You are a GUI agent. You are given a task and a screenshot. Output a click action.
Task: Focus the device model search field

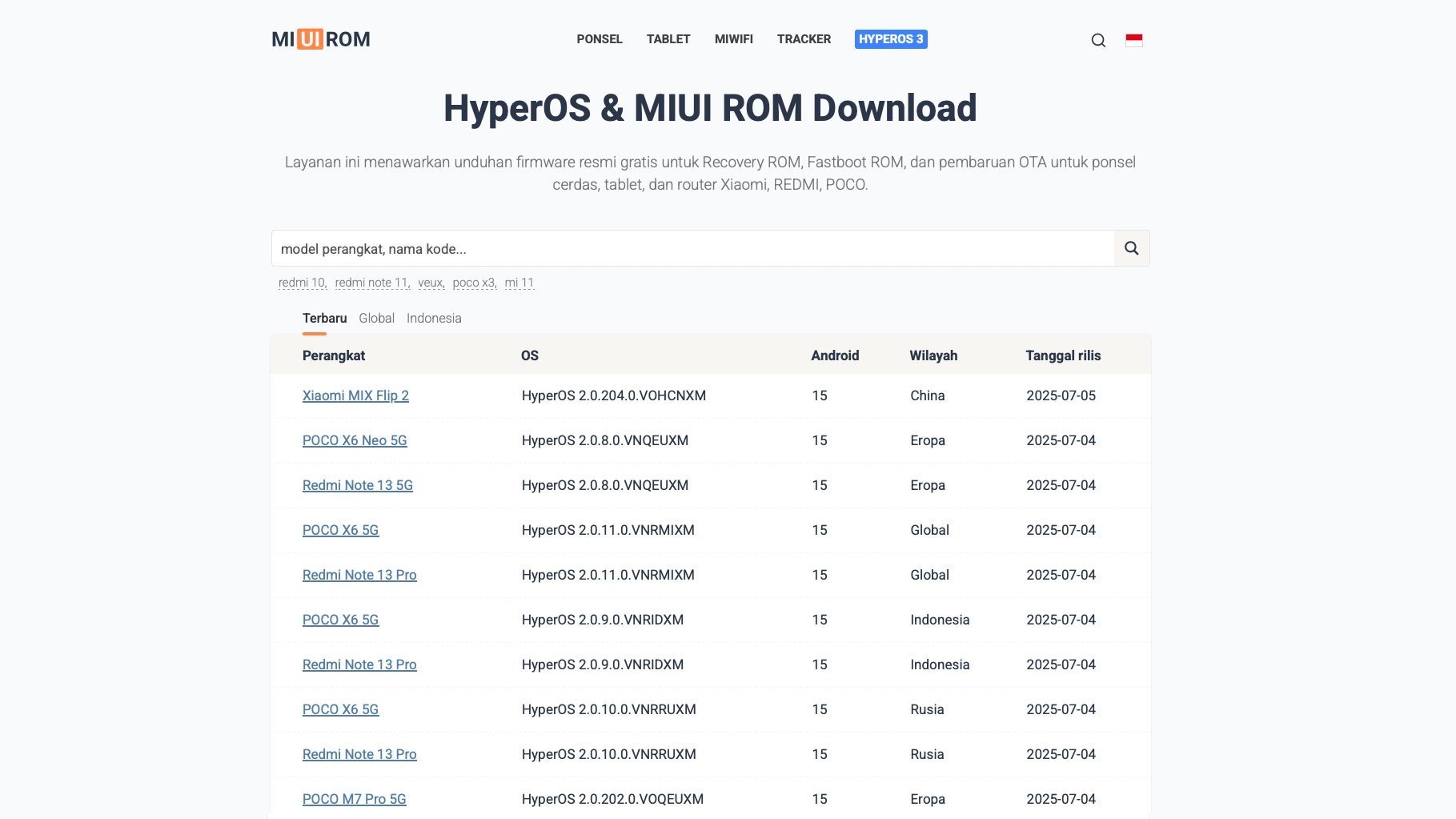tap(693, 248)
